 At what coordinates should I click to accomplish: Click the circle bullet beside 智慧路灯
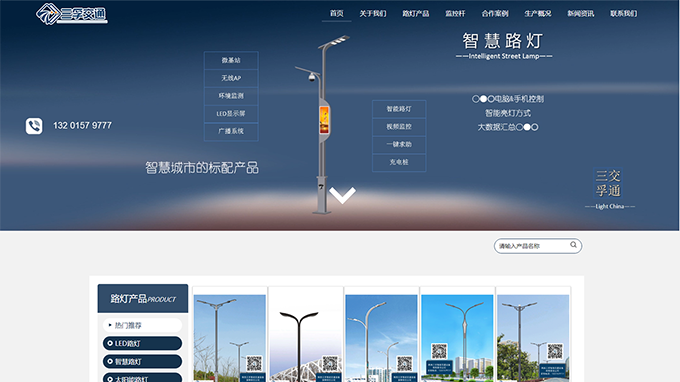110,362
